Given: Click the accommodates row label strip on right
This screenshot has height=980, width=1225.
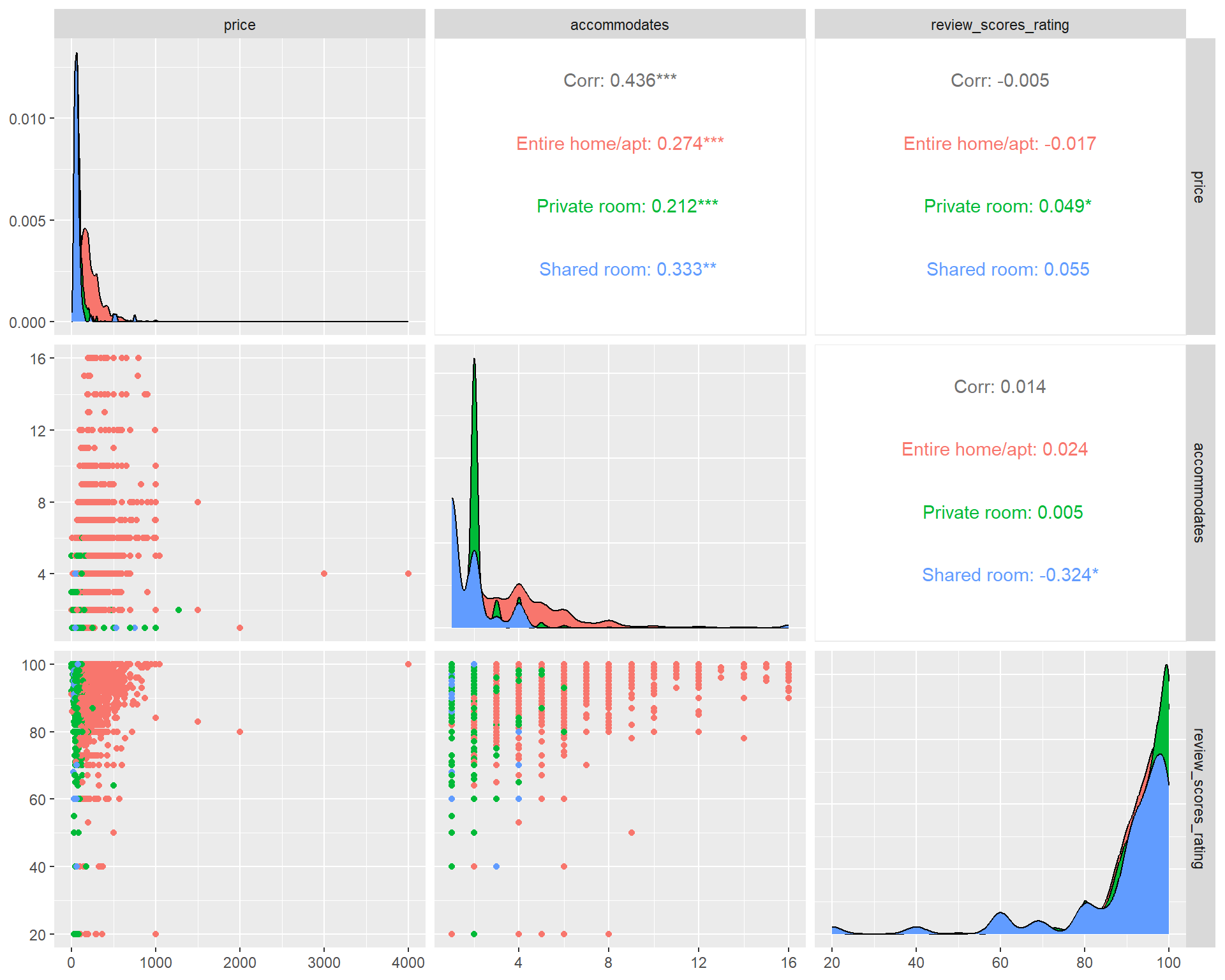Looking at the screenshot, I should tap(1199, 493).
